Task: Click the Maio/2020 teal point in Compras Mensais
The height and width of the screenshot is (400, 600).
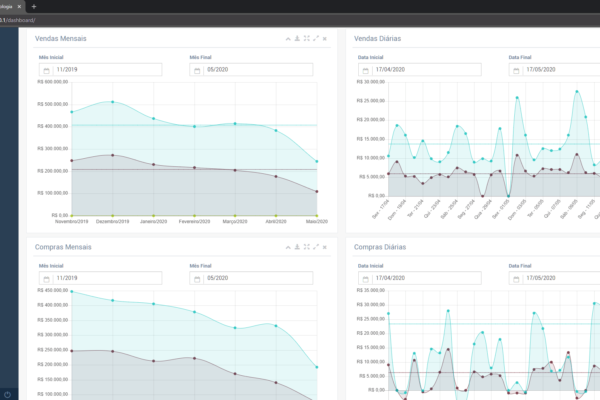Action: [316, 367]
